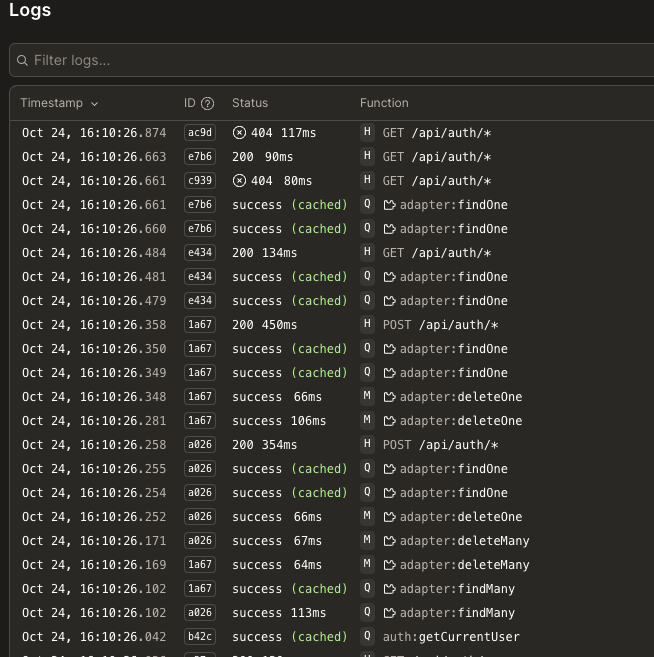654x657 pixels.
Task: Click the Timestamp column header
Action: [x=53, y=103]
